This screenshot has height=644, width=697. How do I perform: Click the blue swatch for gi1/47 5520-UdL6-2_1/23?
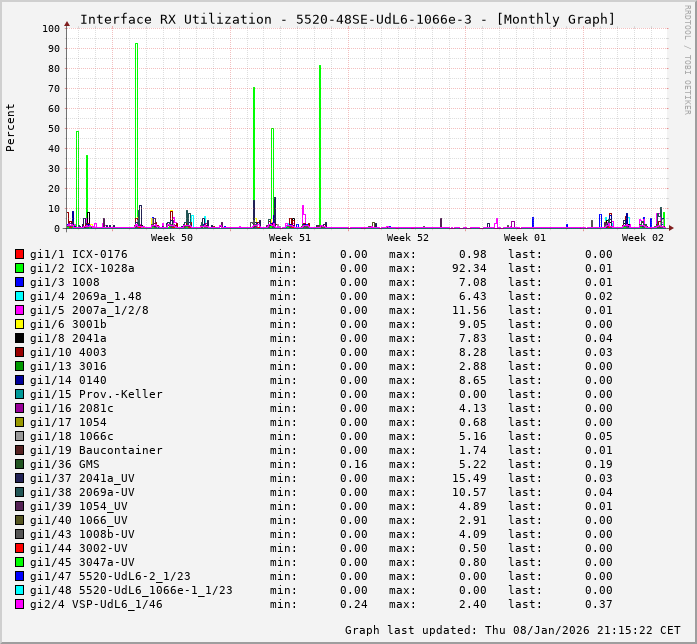click(x=19, y=576)
